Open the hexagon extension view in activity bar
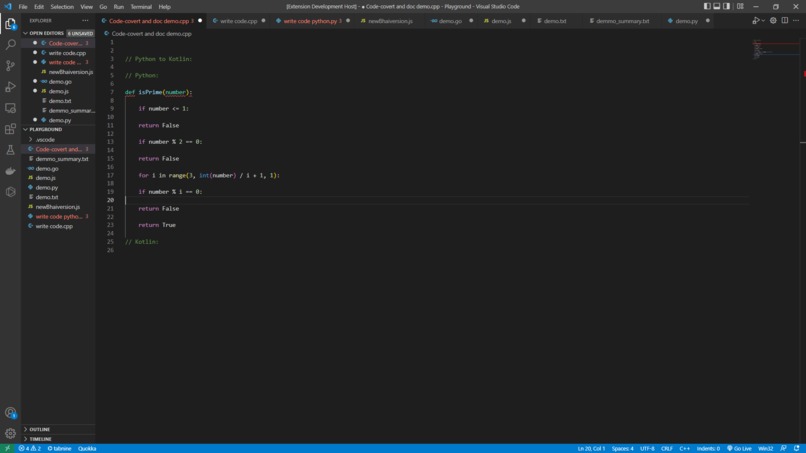Image resolution: width=806 pixels, height=453 pixels. pos(10,192)
